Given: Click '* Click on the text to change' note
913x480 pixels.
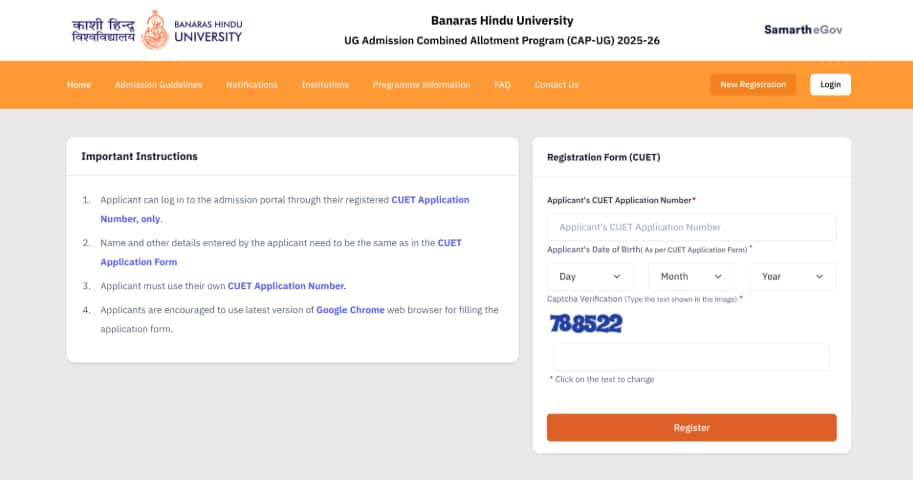Looking at the screenshot, I should pos(601,379).
